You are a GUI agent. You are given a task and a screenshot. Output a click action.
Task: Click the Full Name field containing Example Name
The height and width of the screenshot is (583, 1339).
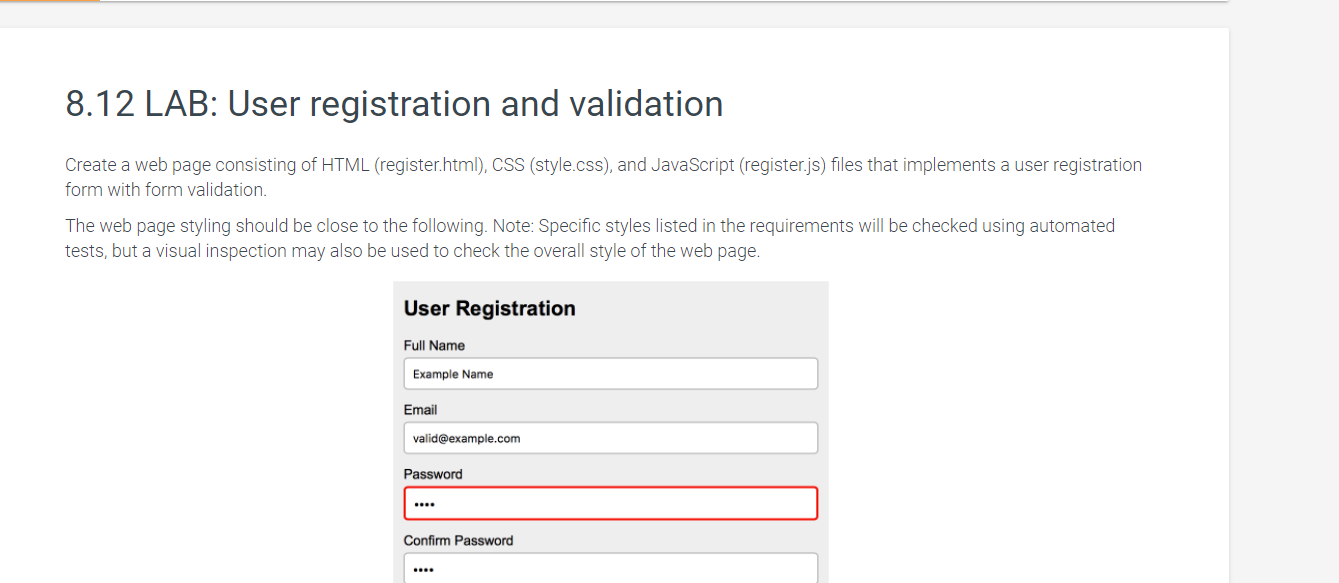point(611,374)
